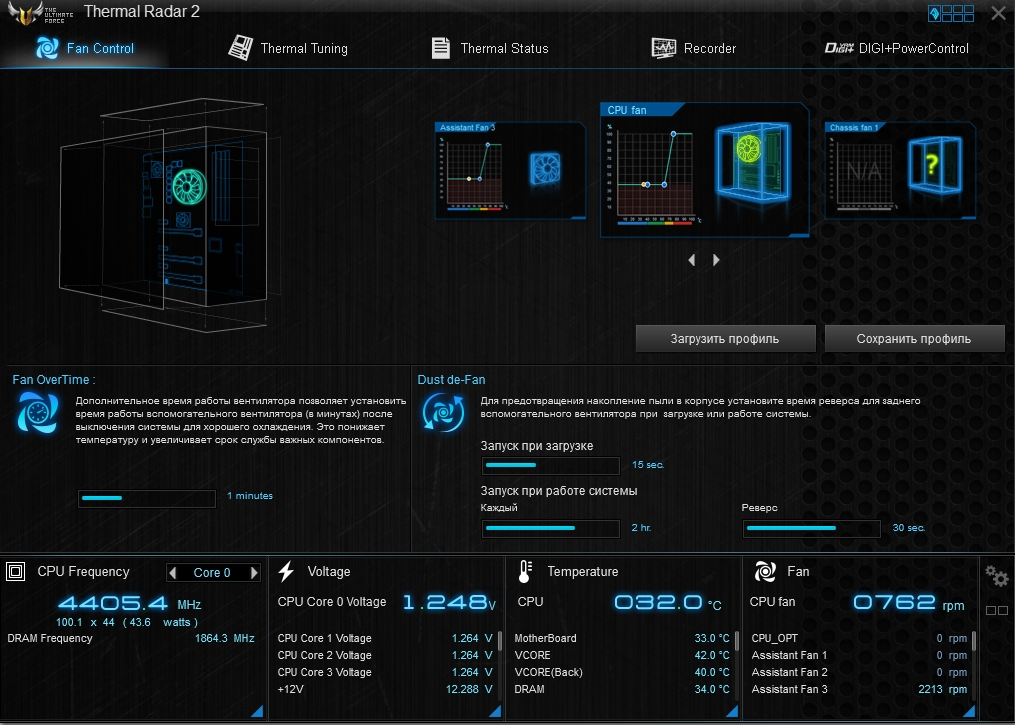Click the yellow question mark on Chassis fan 1
The height and width of the screenshot is (725, 1015).
pos(931,164)
